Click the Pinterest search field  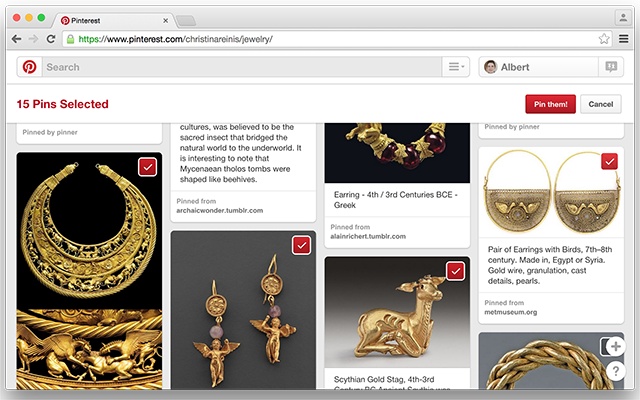coord(242,67)
